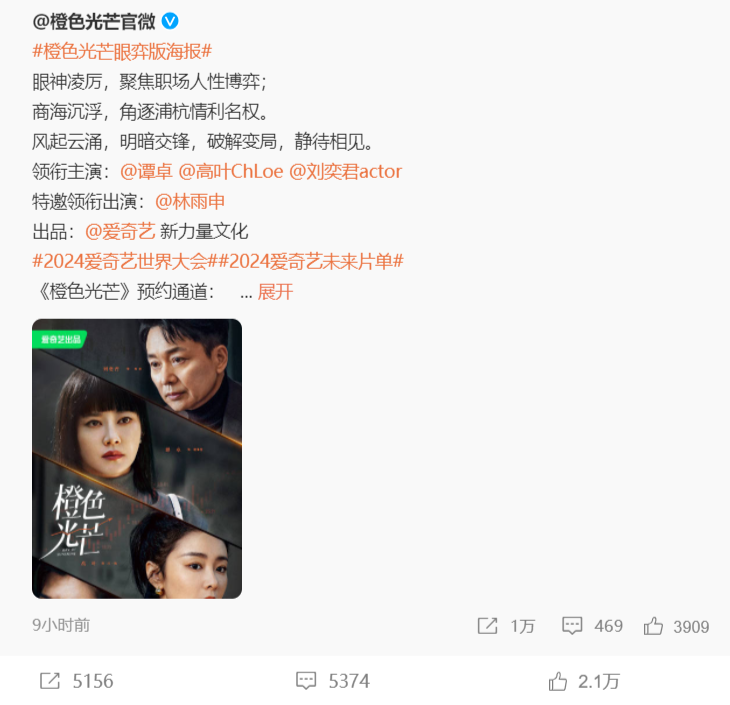Open the comment icon beside 5374
Screen dimensions: 730x705
click(x=306, y=681)
